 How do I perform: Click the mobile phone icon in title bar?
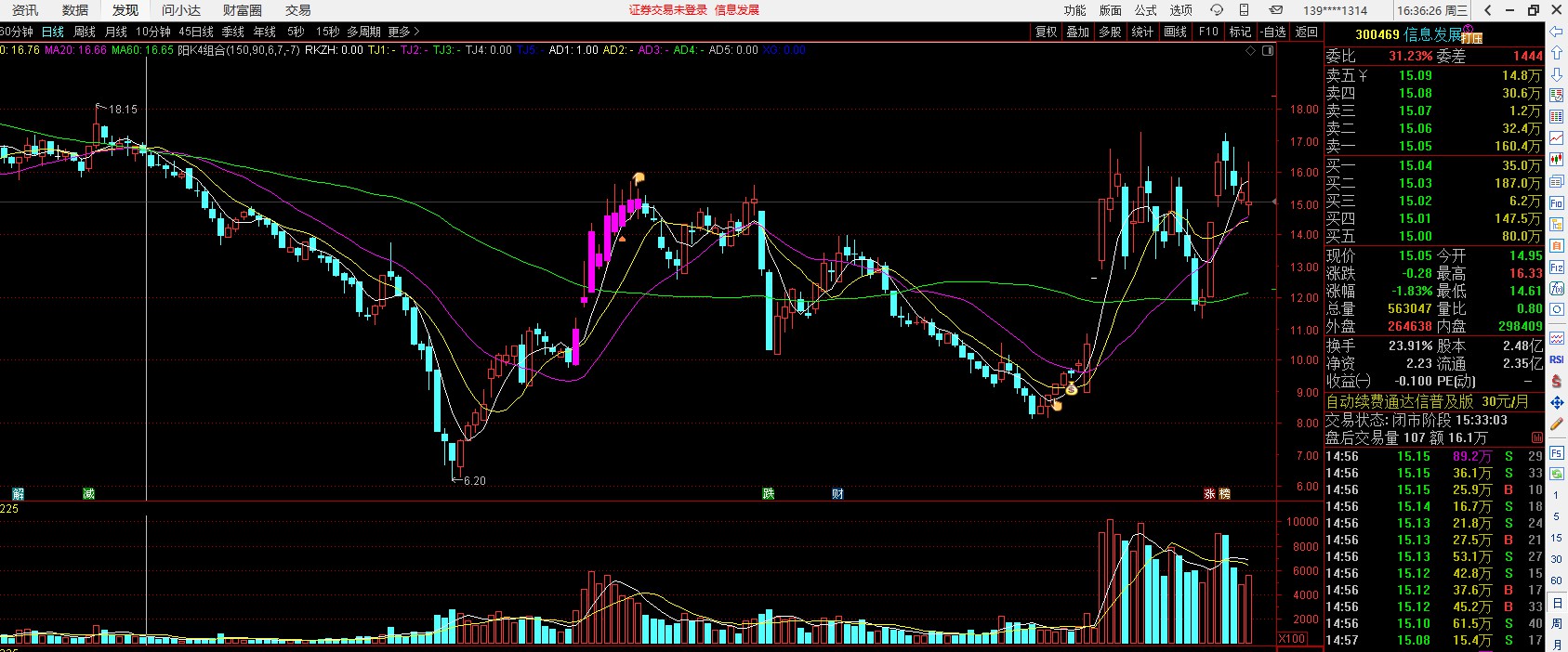(x=1245, y=10)
